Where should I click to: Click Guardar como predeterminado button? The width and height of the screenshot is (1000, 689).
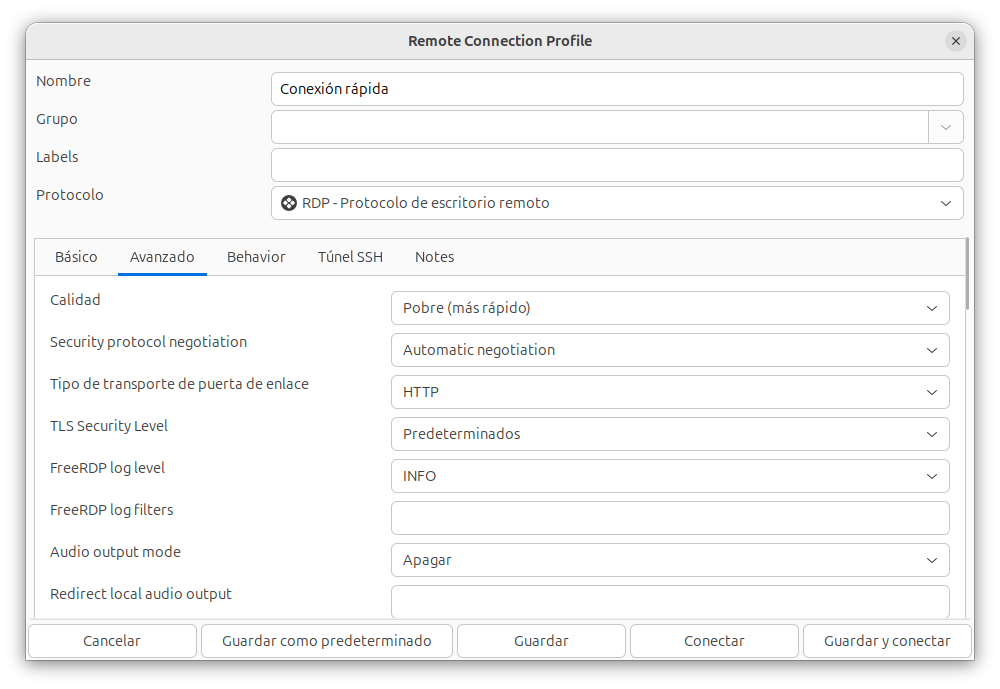(327, 641)
